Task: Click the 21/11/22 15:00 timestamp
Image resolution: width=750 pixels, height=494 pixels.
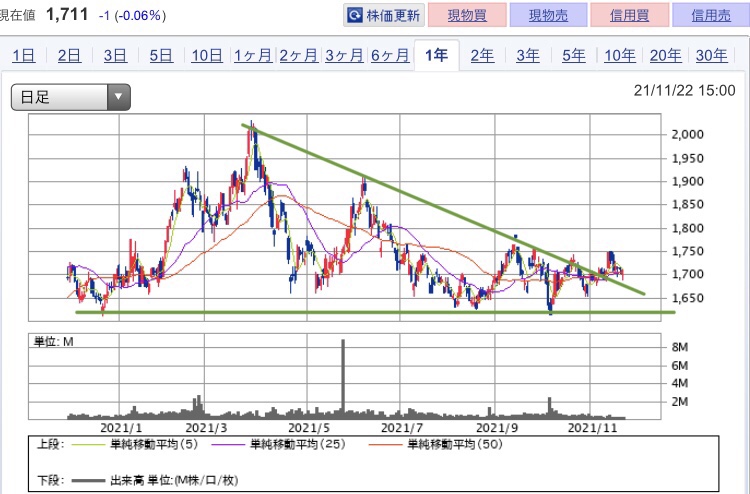Action: (x=684, y=90)
